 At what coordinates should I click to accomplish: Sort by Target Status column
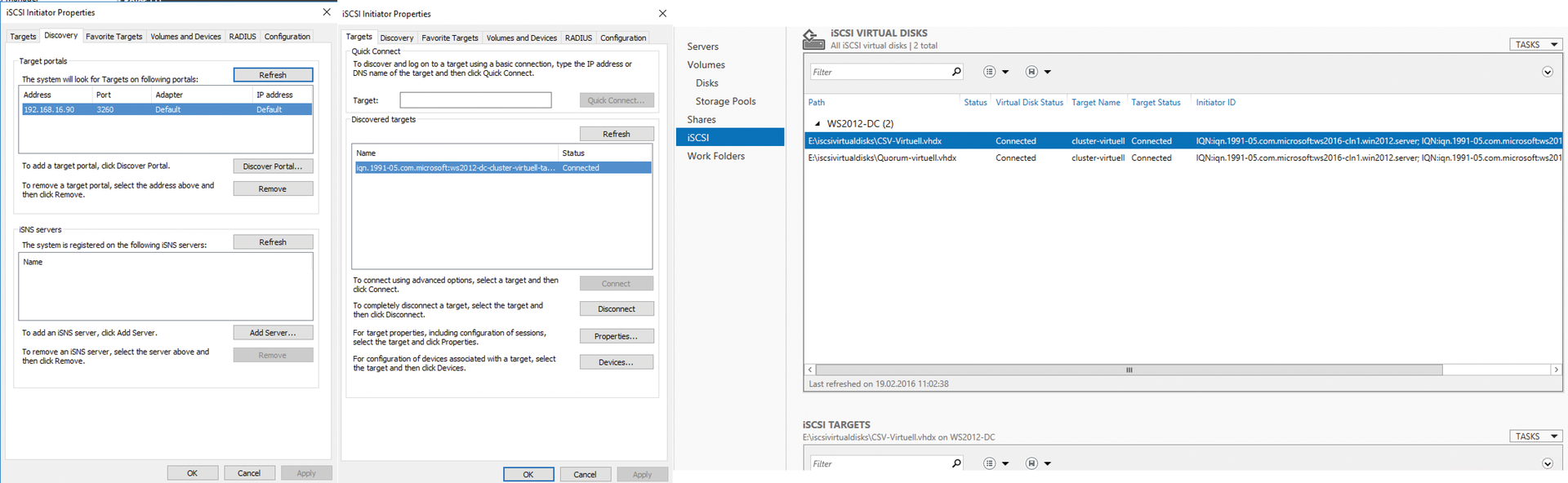pyautogui.click(x=1156, y=103)
